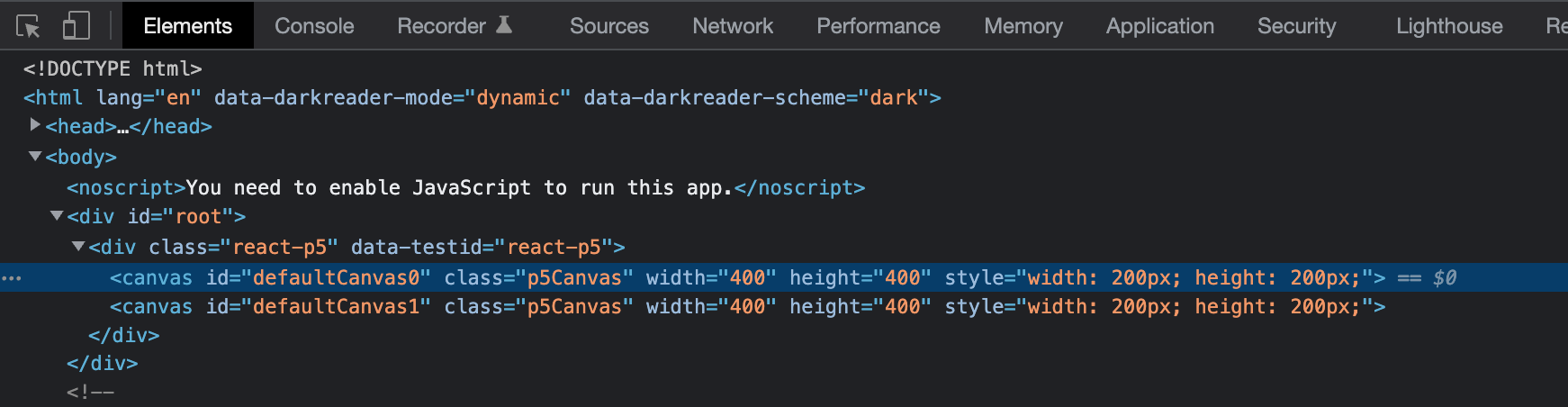
Task: Collapse the react-p5 div node
Action: (78, 246)
